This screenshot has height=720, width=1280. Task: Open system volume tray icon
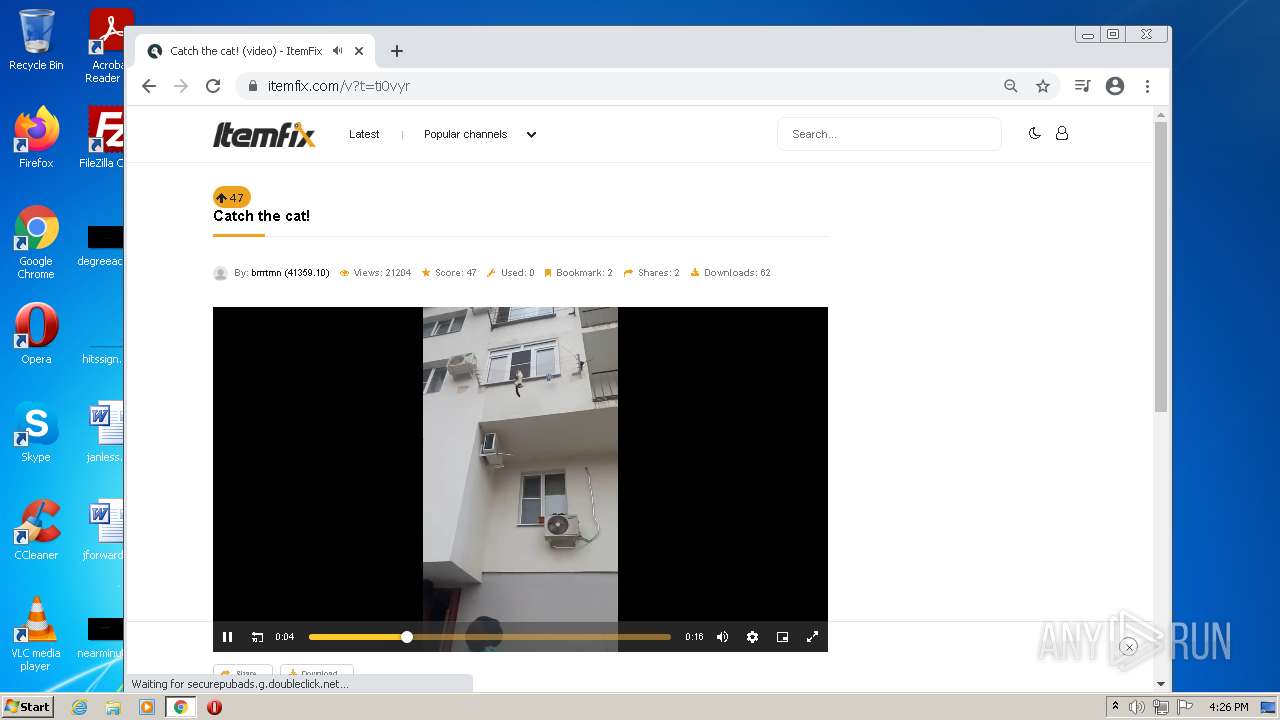[1137, 707]
